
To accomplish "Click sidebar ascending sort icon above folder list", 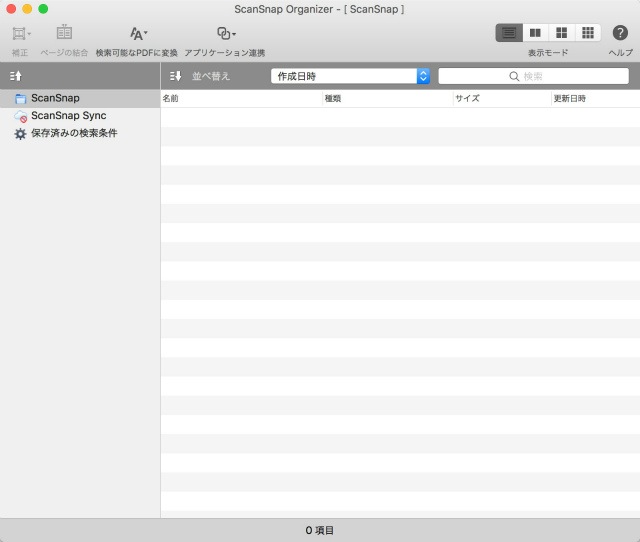I will (16, 76).
